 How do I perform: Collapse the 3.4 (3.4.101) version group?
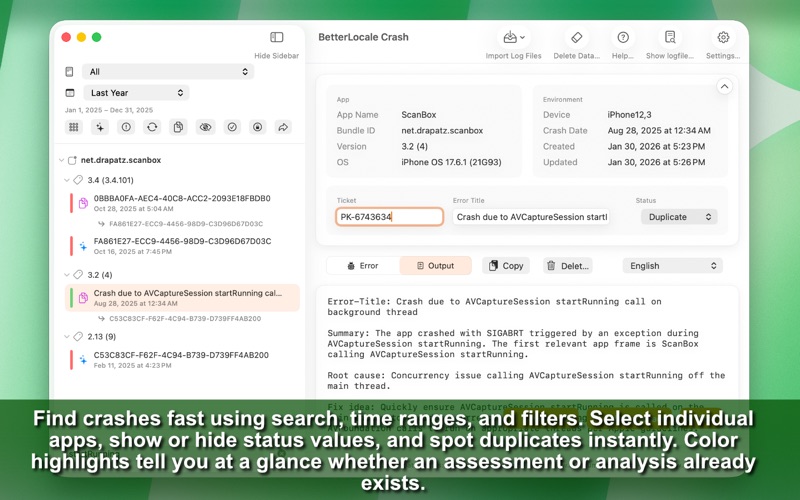67,180
